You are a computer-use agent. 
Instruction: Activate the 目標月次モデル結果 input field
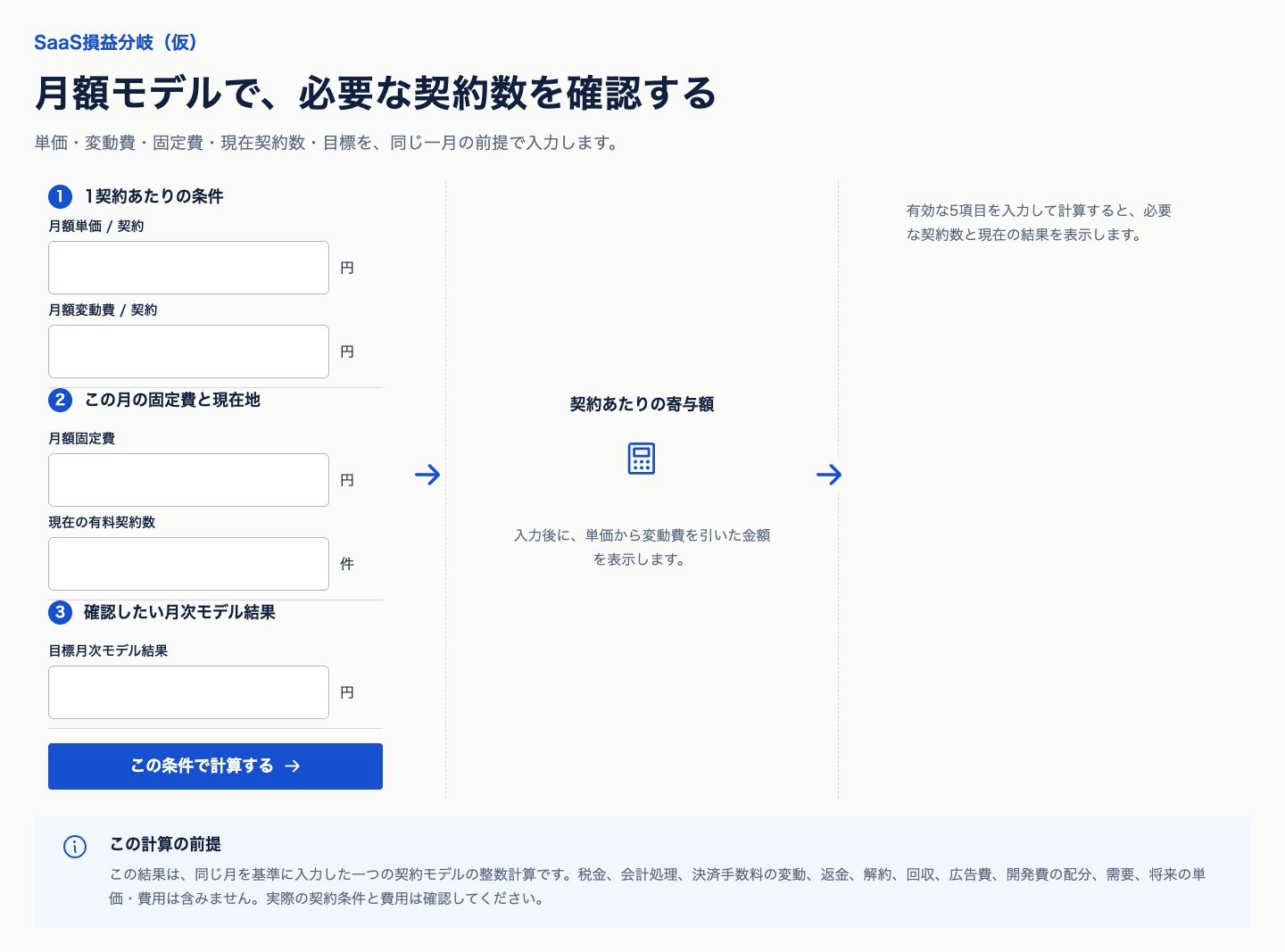[x=188, y=692]
